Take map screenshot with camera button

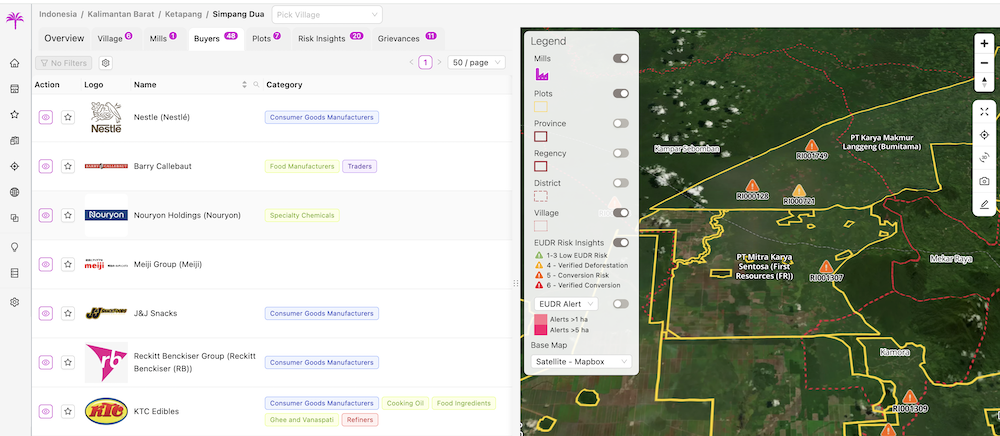click(x=984, y=181)
